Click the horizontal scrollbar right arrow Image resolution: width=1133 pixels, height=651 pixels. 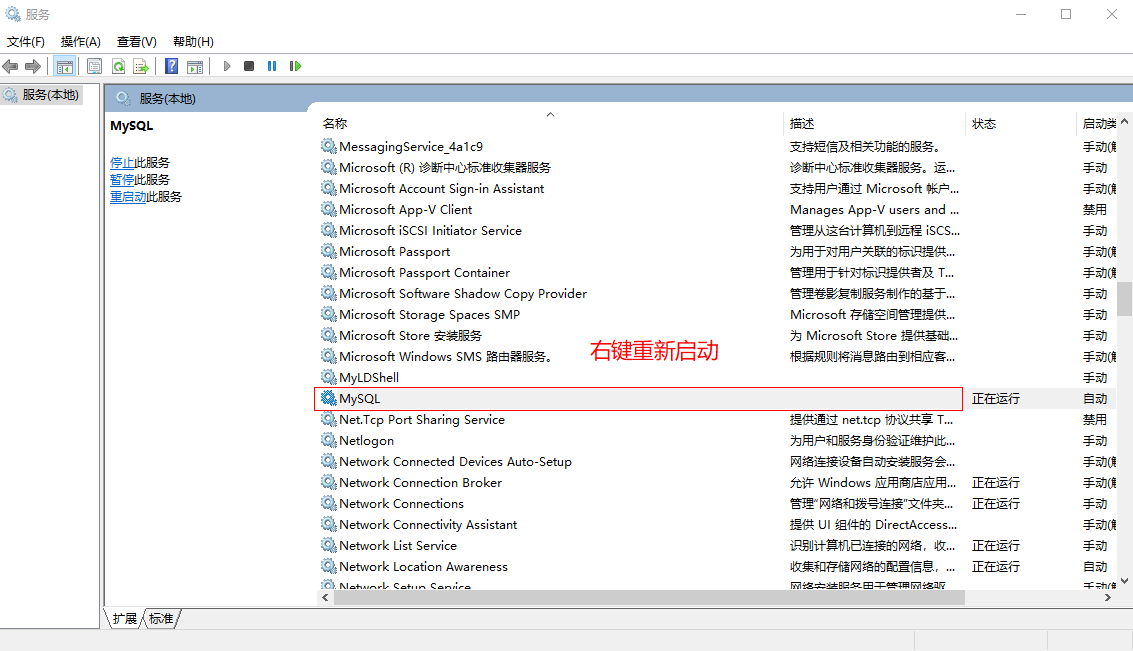tap(1108, 597)
